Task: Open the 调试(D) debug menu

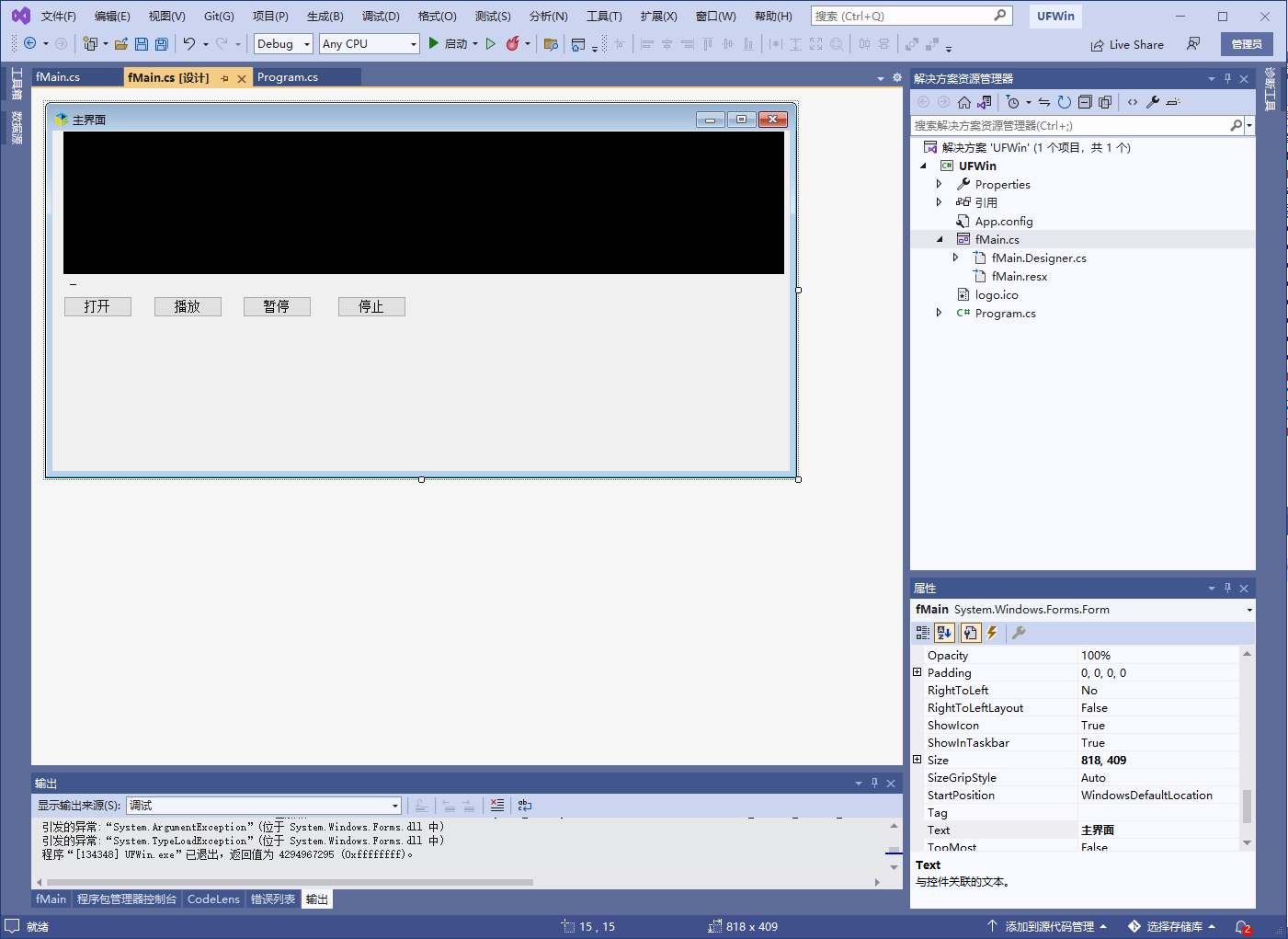Action: tap(381, 17)
